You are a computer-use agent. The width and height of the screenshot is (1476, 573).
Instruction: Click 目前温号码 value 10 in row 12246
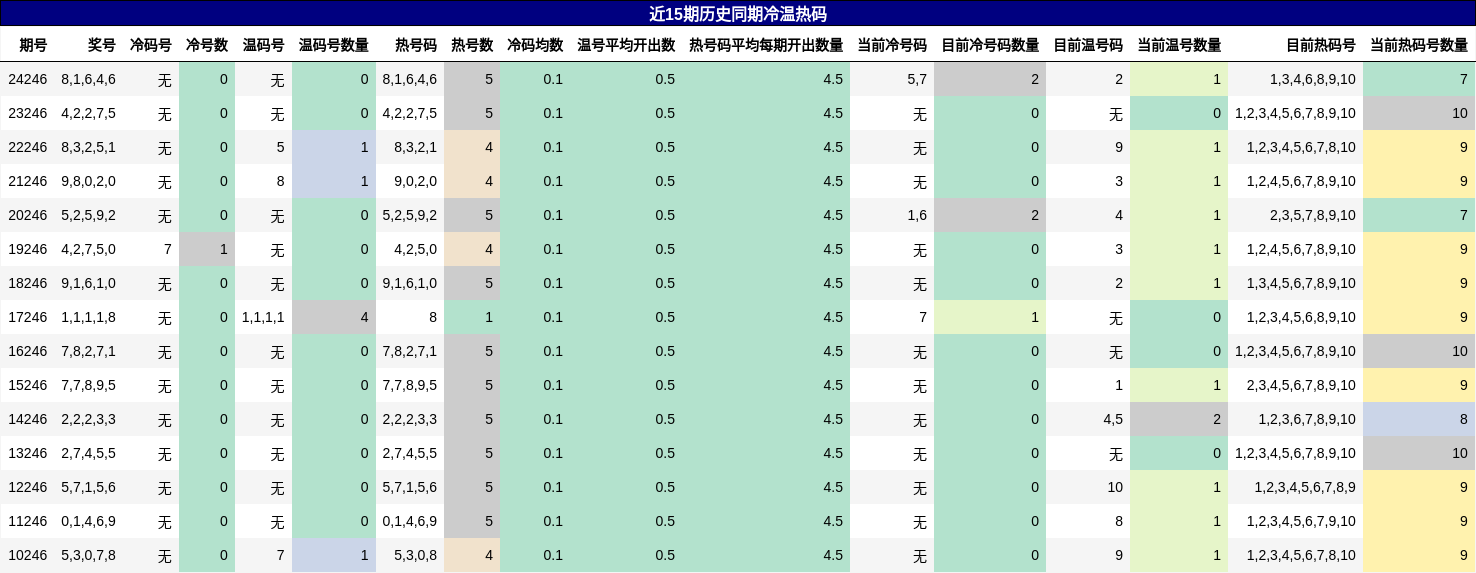pyautogui.click(x=1115, y=487)
